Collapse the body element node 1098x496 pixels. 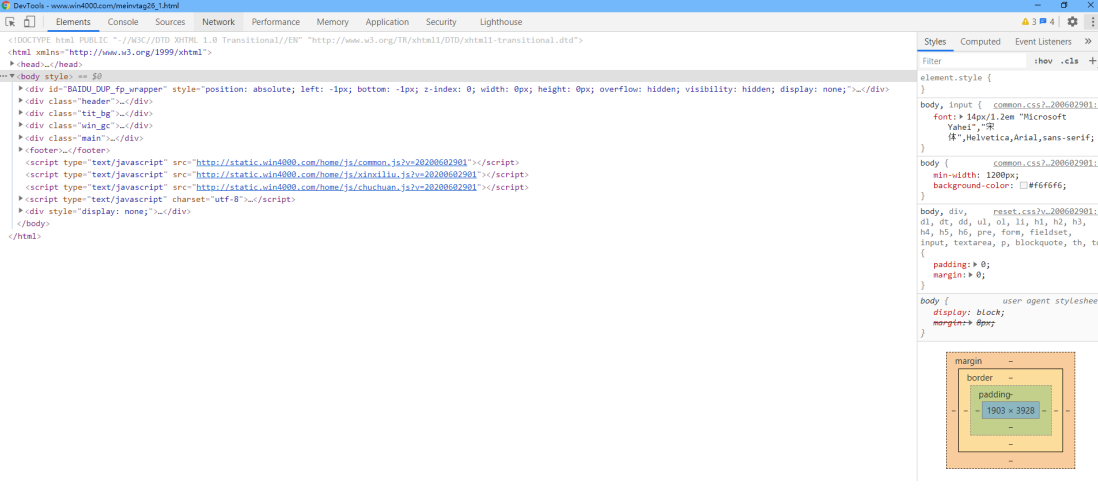(x=13, y=76)
